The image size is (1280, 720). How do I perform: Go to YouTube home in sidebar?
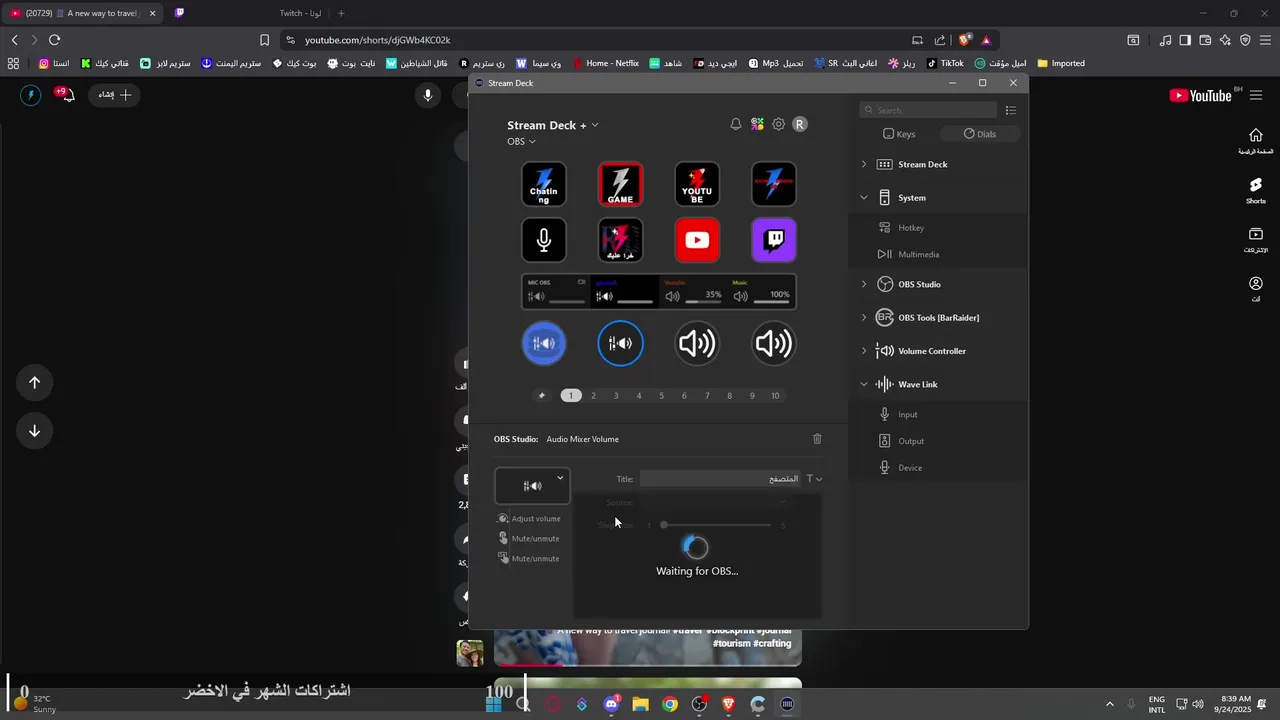coord(1256,140)
